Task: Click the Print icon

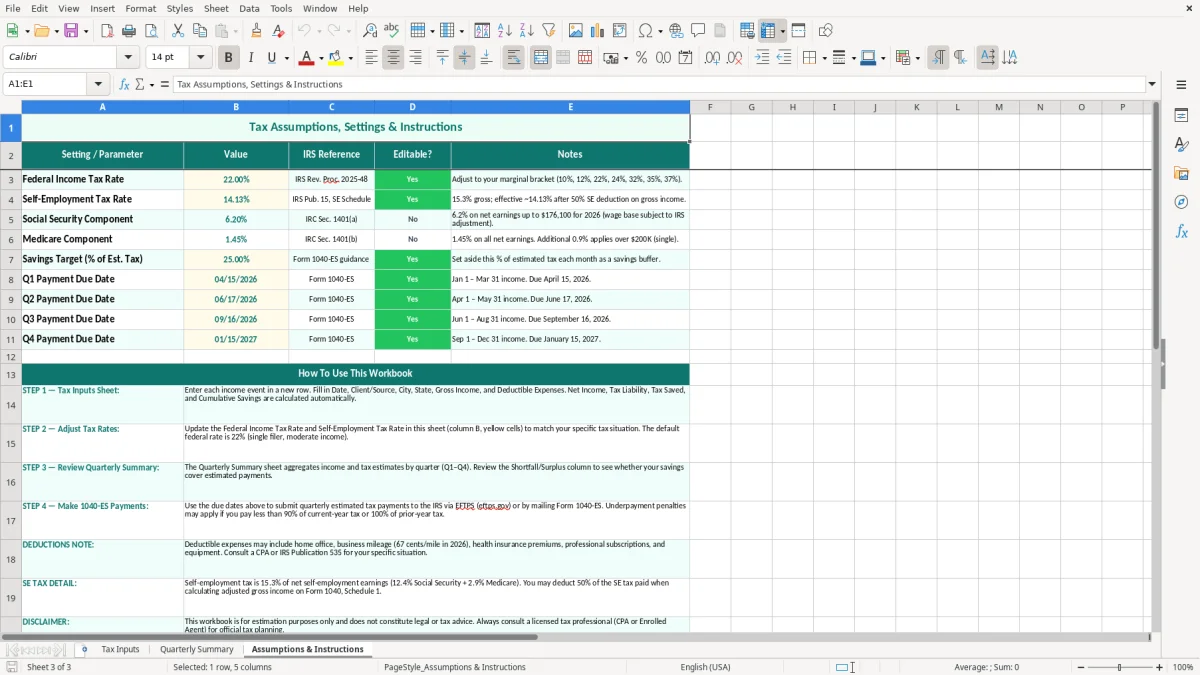Action: pos(129,31)
